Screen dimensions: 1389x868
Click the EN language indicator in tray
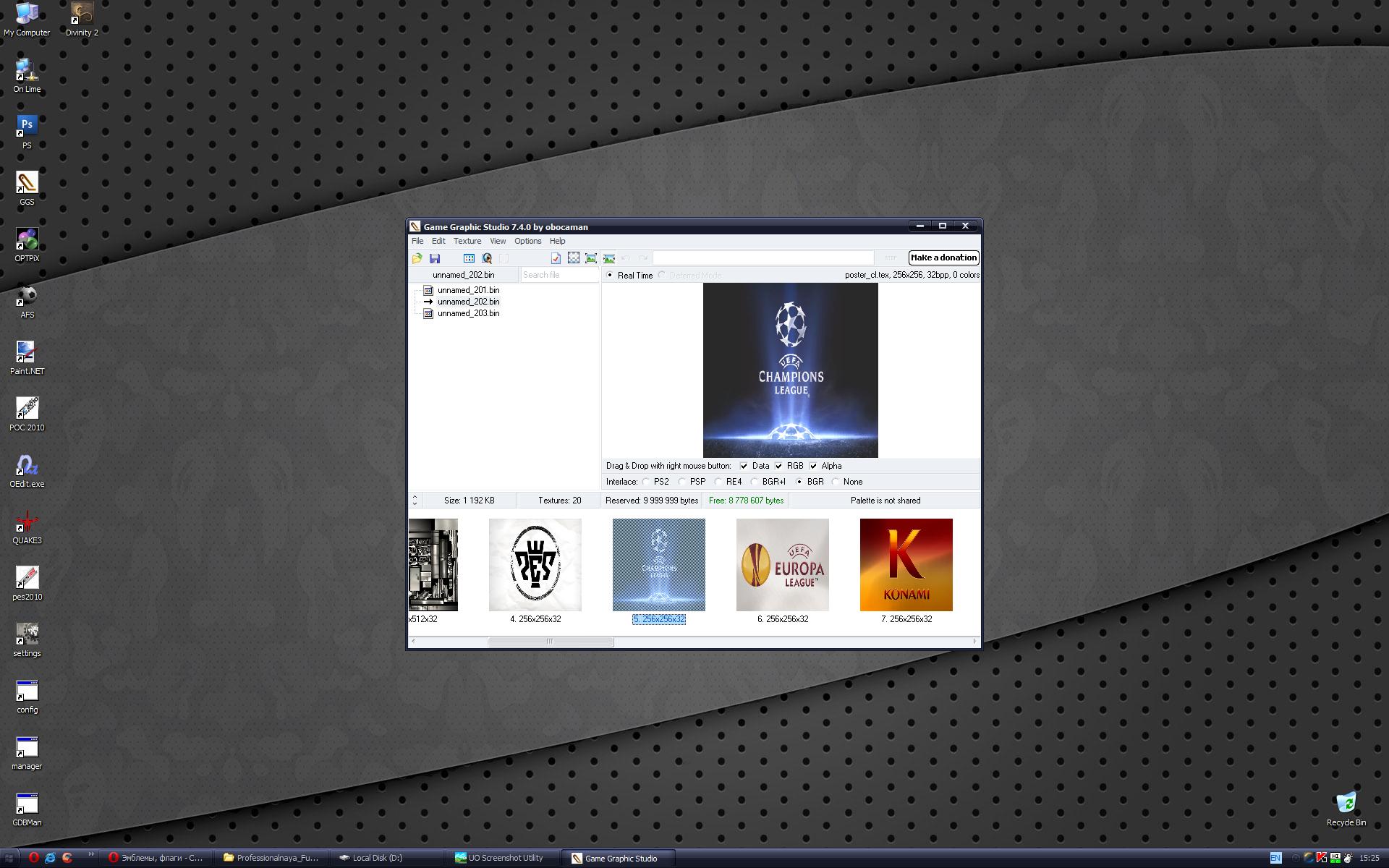(1275, 859)
